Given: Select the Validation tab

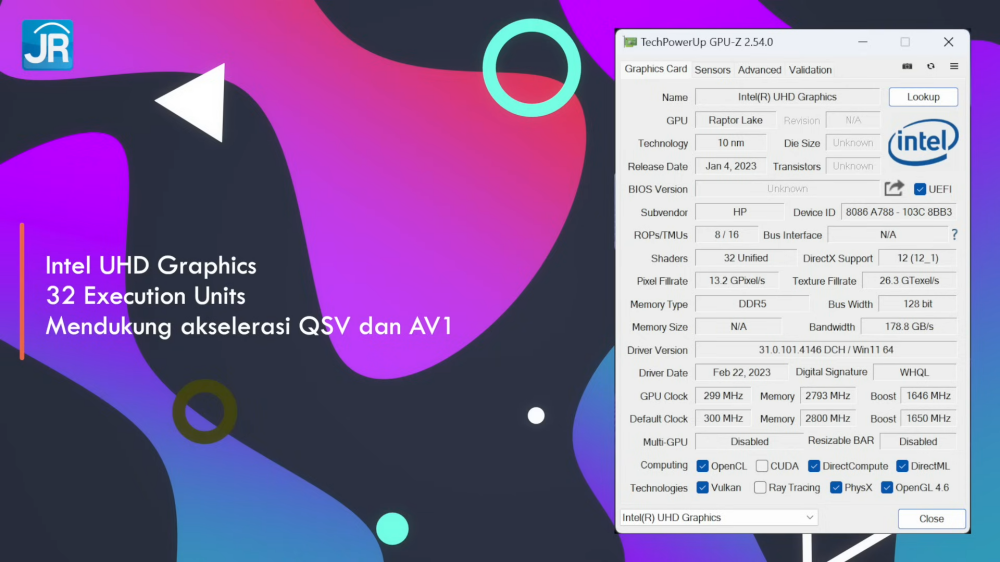Looking at the screenshot, I should click(x=810, y=70).
